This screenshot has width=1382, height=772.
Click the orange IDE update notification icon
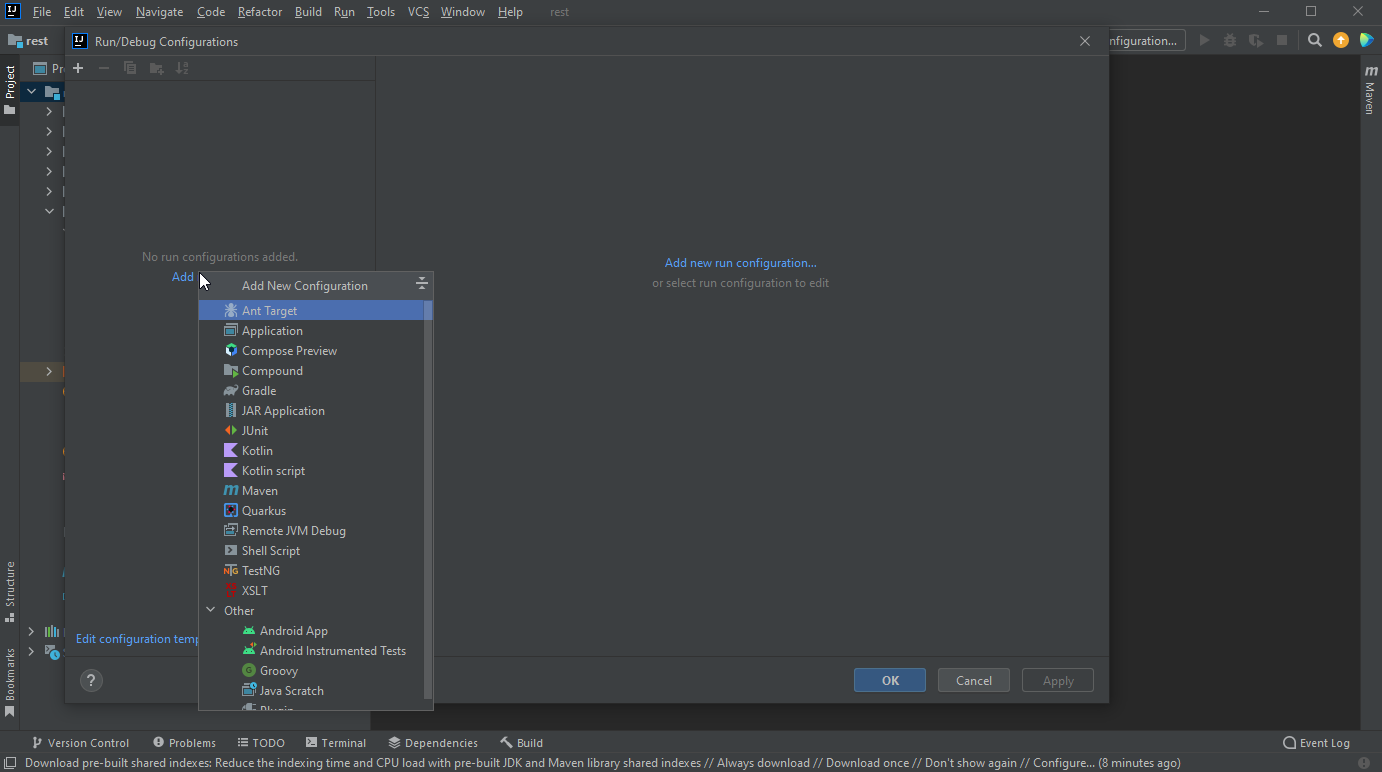coord(1340,40)
